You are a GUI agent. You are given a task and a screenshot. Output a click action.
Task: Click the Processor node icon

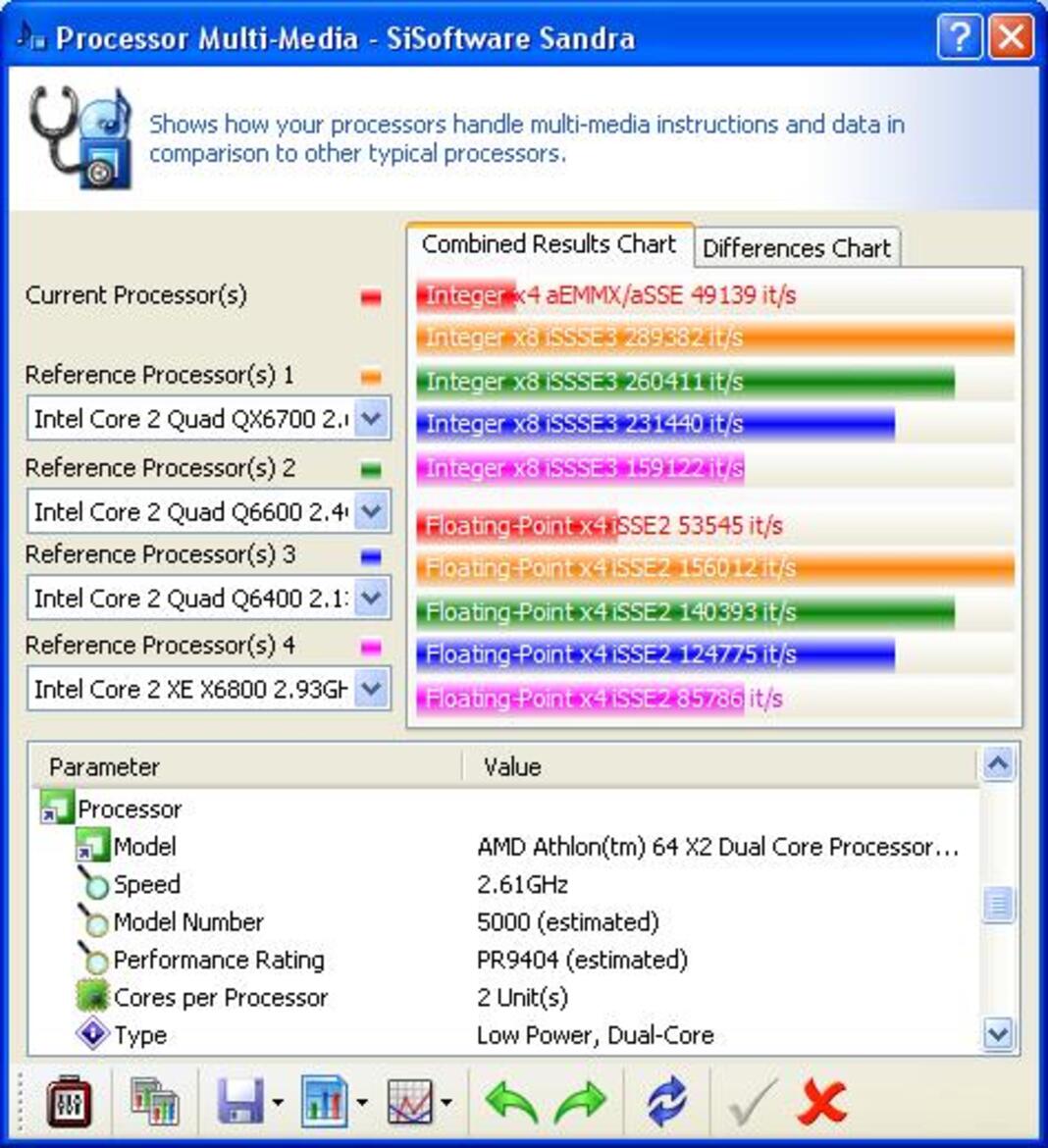[56, 807]
